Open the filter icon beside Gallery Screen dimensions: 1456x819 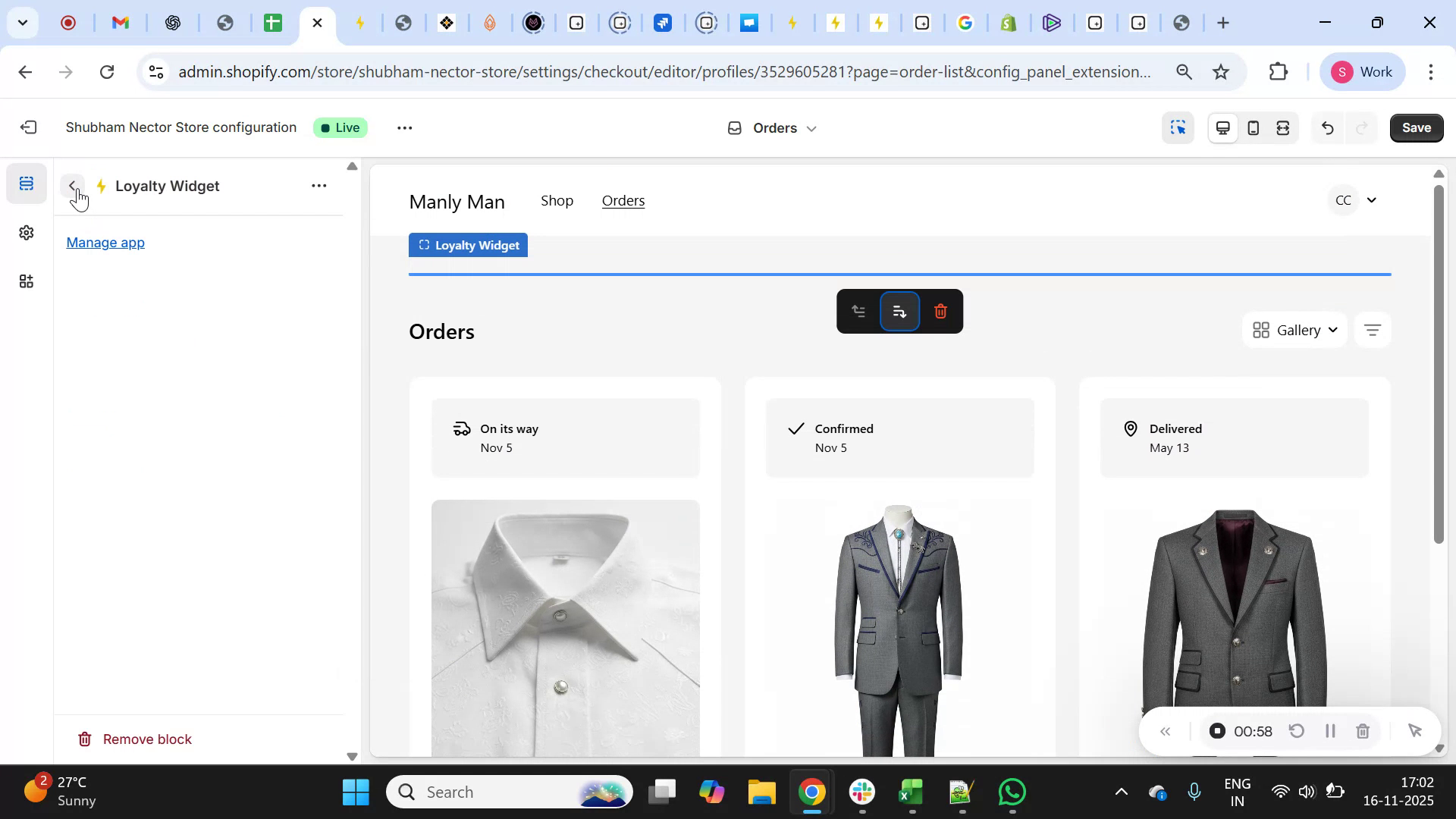click(1373, 329)
